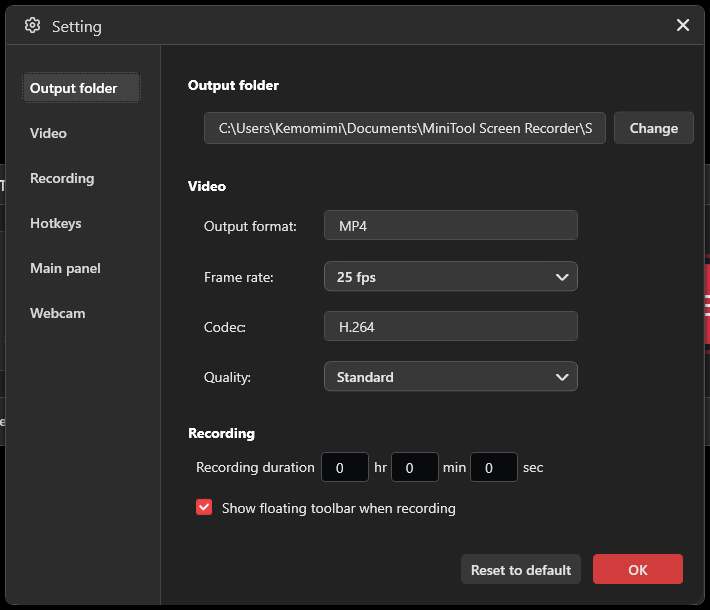The image size is (710, 610).
Task: Select the Webcam sidebar tab
Action: [x=57, y=313]
